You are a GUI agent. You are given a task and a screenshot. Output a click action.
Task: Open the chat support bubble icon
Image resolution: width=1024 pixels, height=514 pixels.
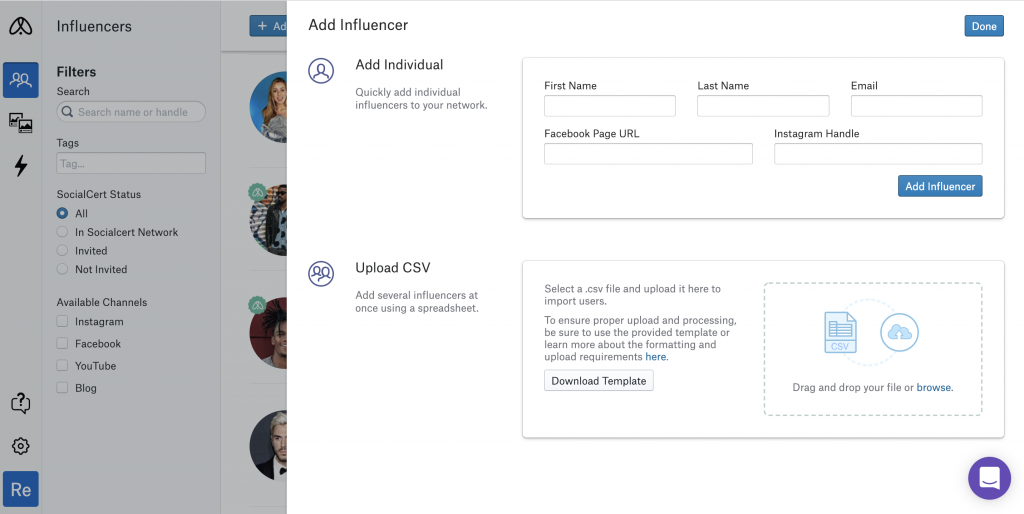point(989,478)
